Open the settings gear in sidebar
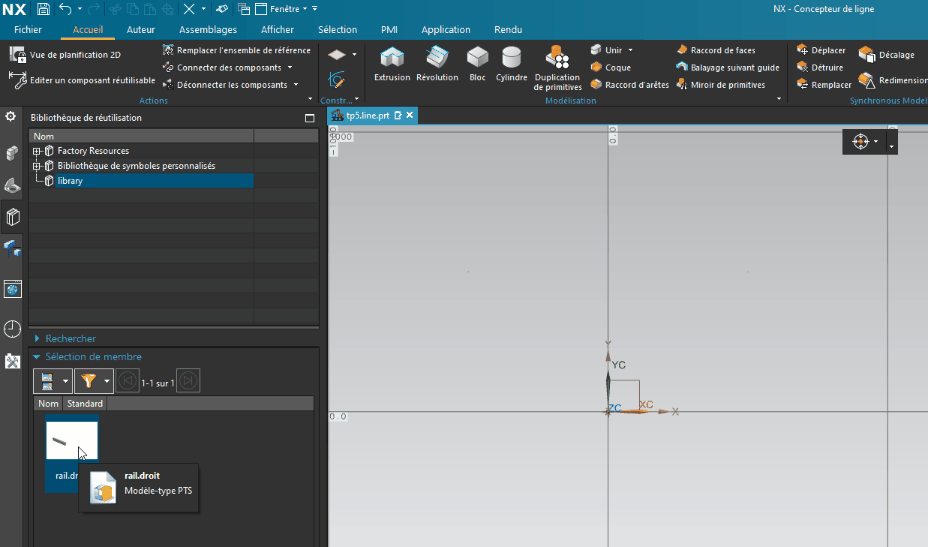Screen dimensions: 928x547 point(11,116)
